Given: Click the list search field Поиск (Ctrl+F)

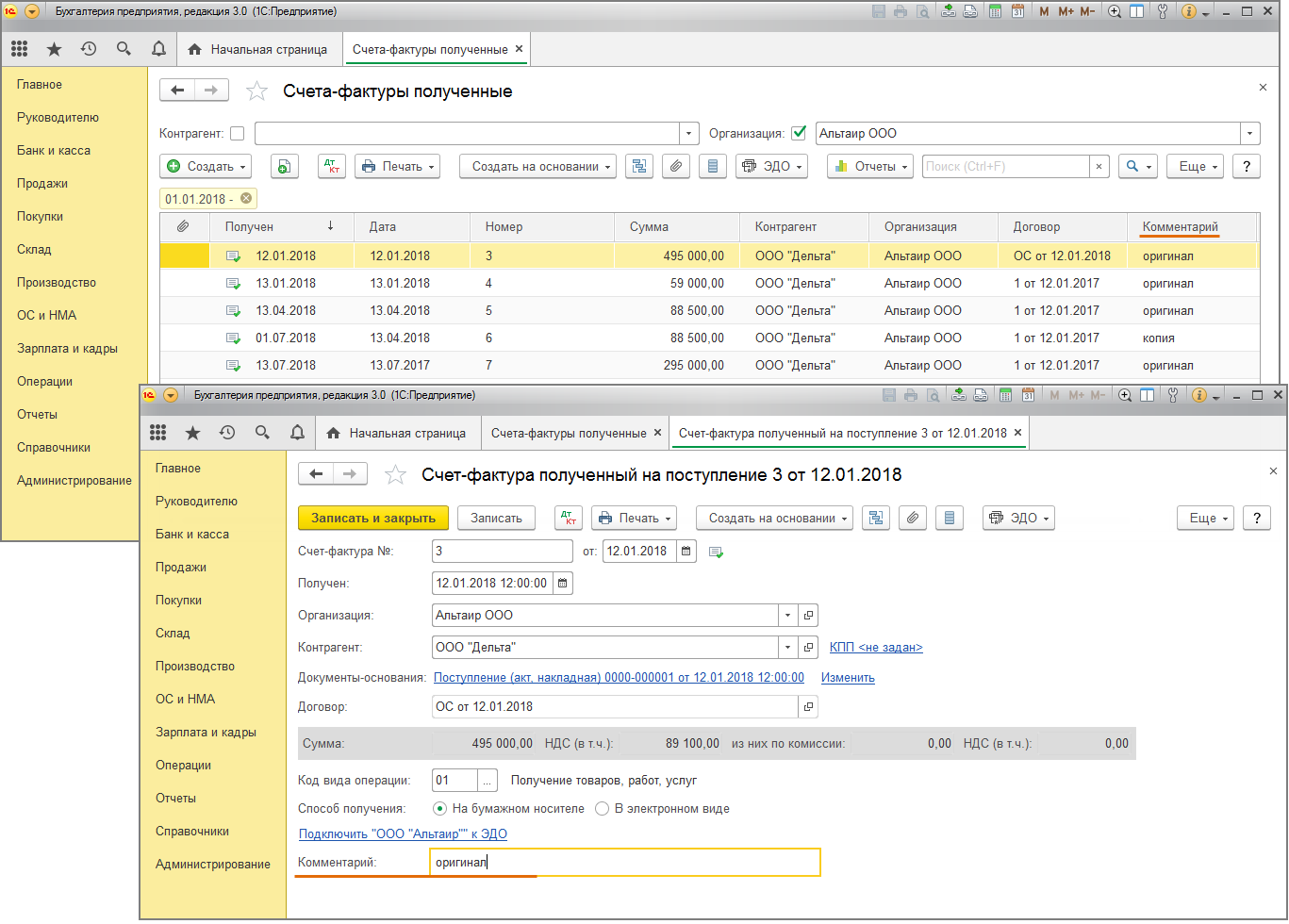Looking at the screenshot, I should pyautogui.click(x=1005, y=166).
